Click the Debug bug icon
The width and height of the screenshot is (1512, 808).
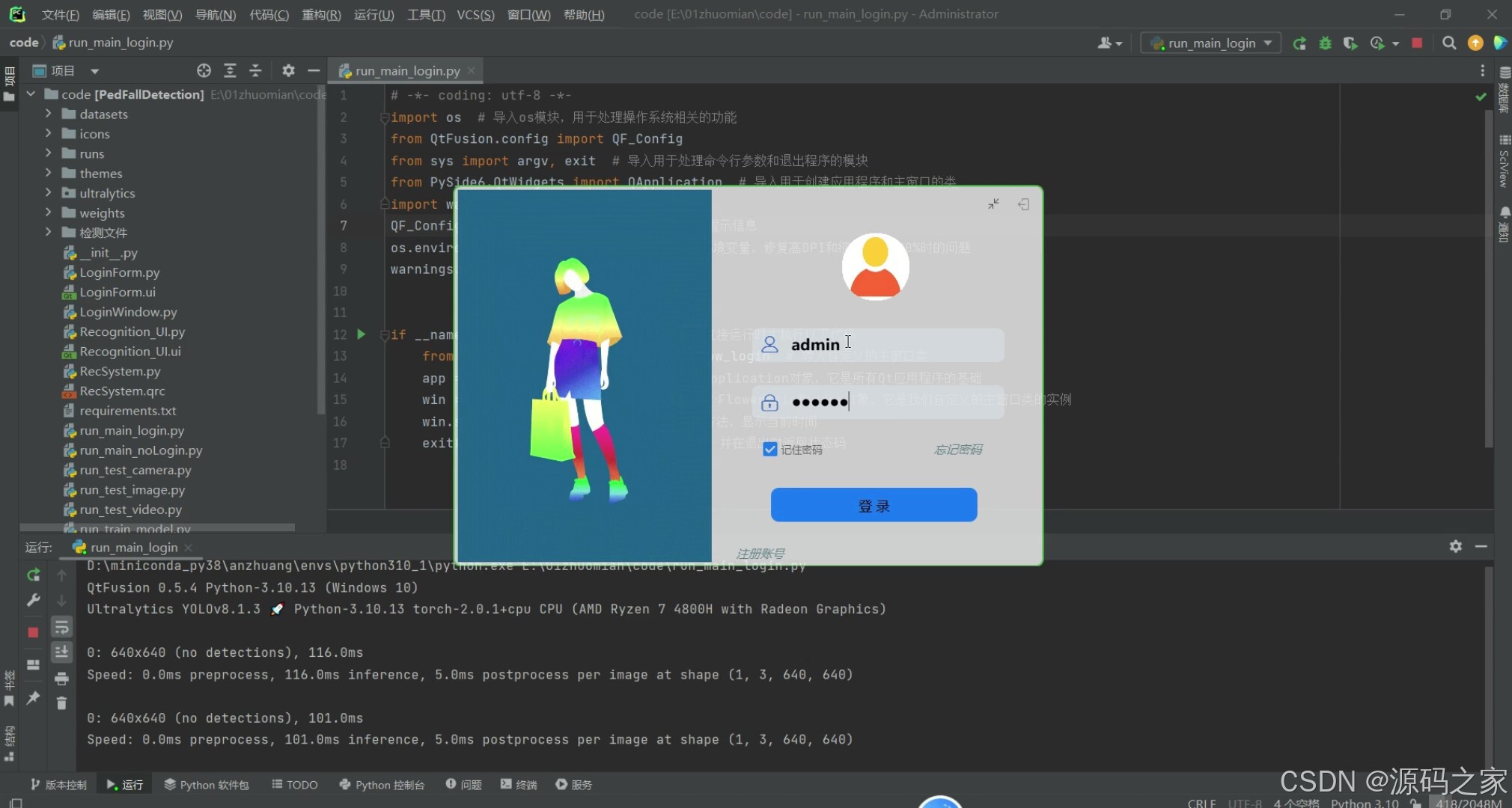point(1325,43)
